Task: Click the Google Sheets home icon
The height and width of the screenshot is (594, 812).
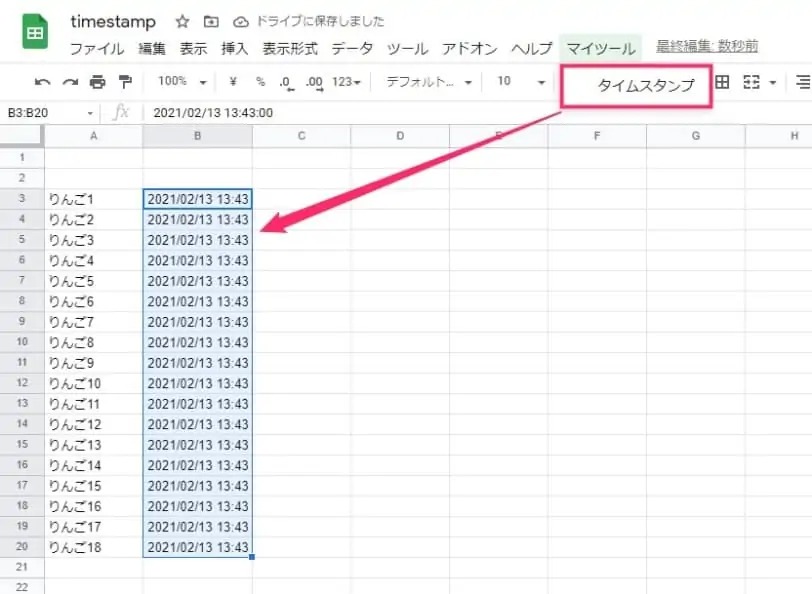Action: 36,33
